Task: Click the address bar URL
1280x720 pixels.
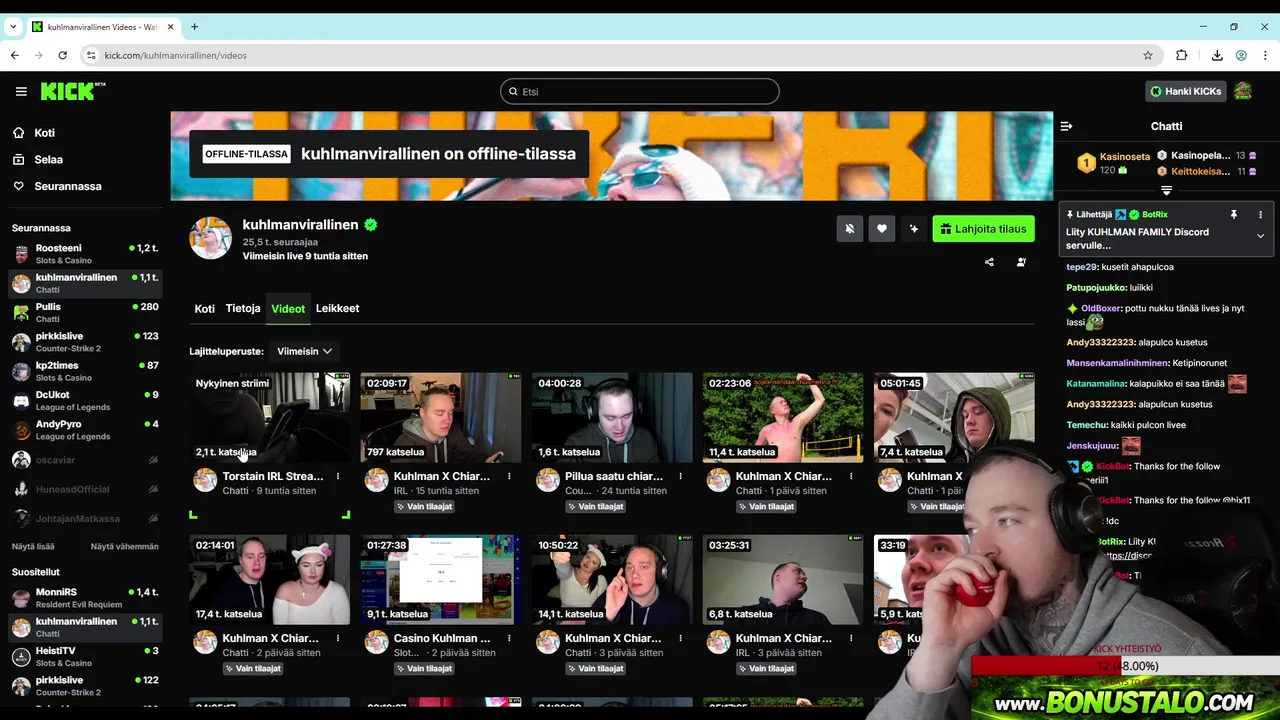Action: tap(175, 55)
